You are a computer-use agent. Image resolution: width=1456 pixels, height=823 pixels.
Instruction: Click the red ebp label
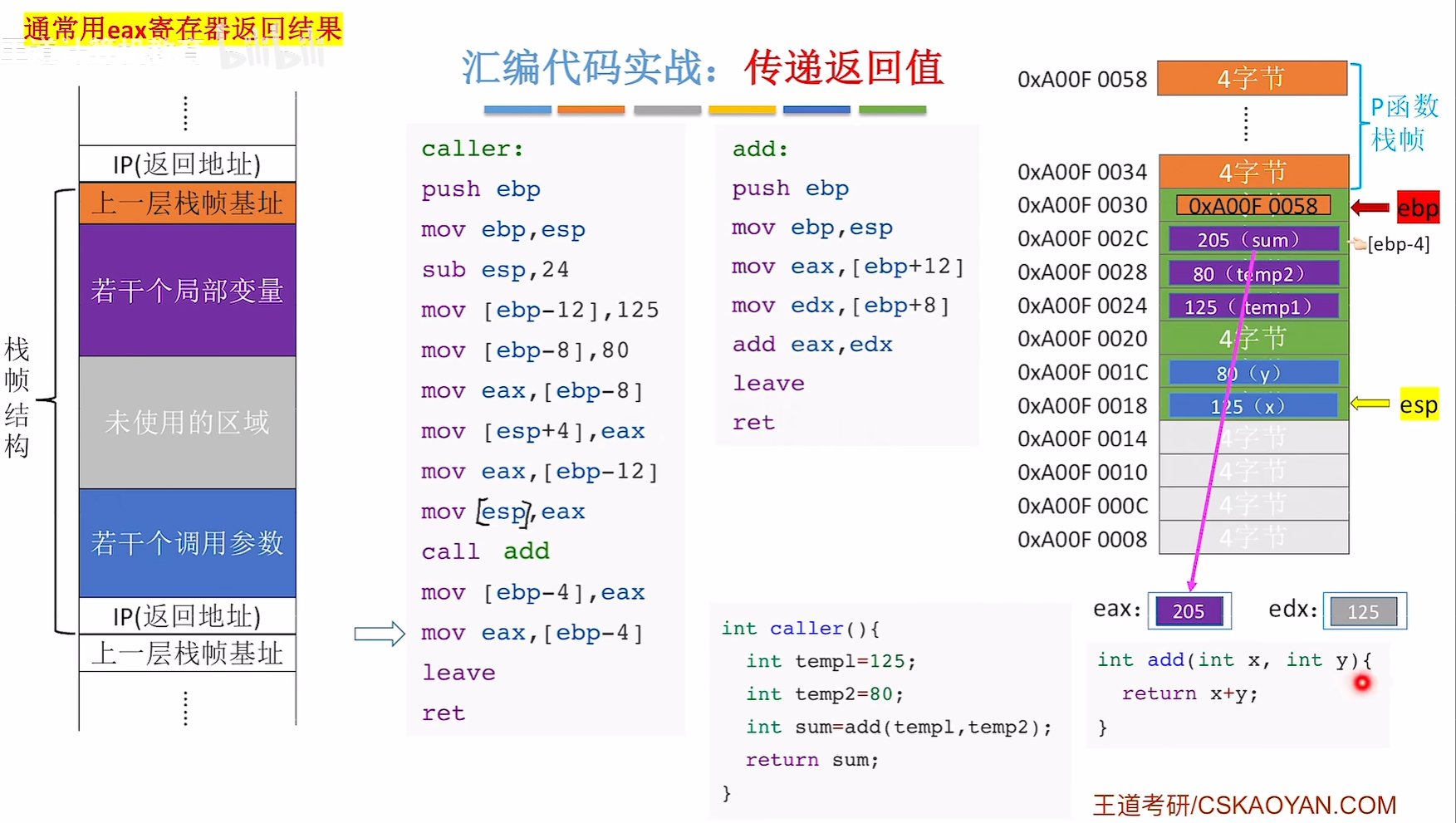click(x=1417, y=208)
